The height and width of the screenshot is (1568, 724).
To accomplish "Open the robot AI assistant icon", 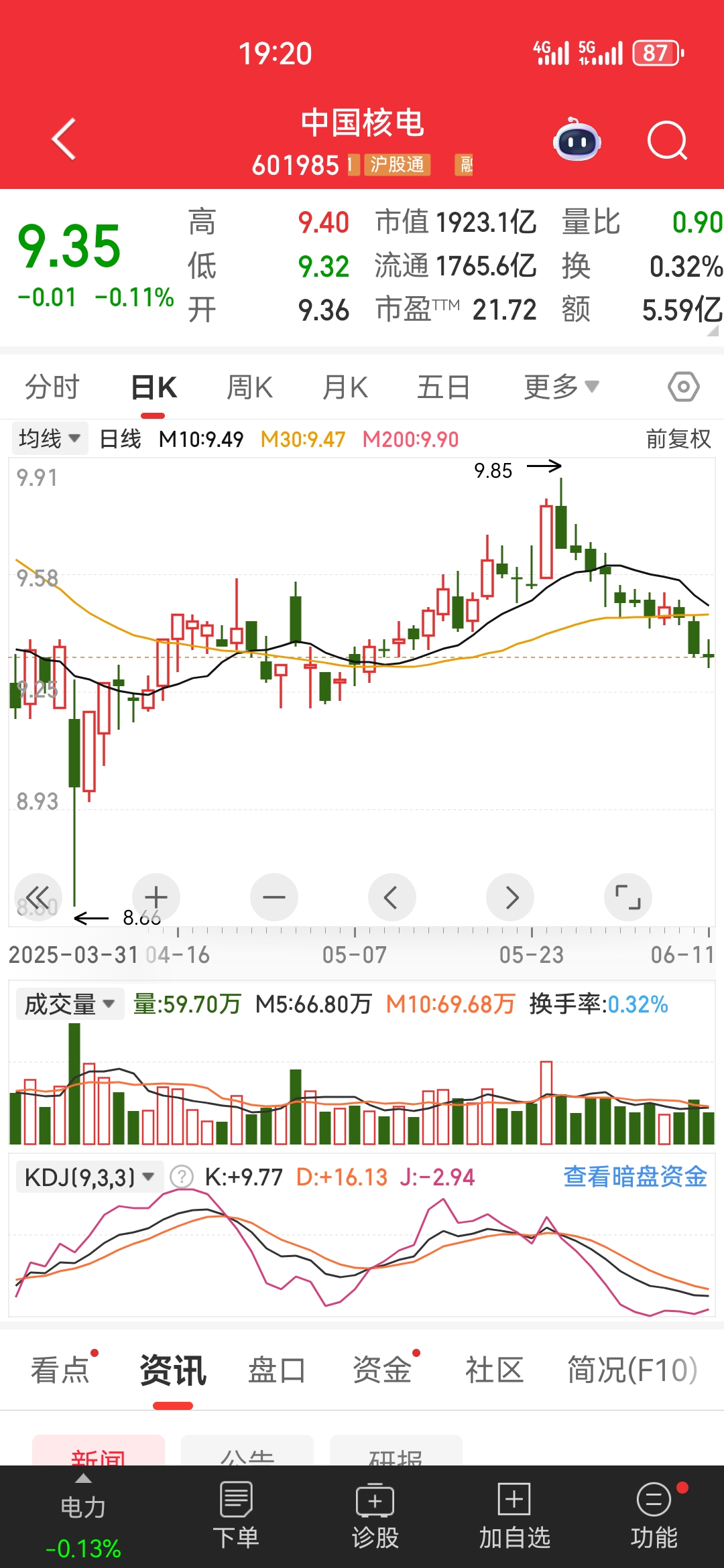I will click(x=577, y=139).
